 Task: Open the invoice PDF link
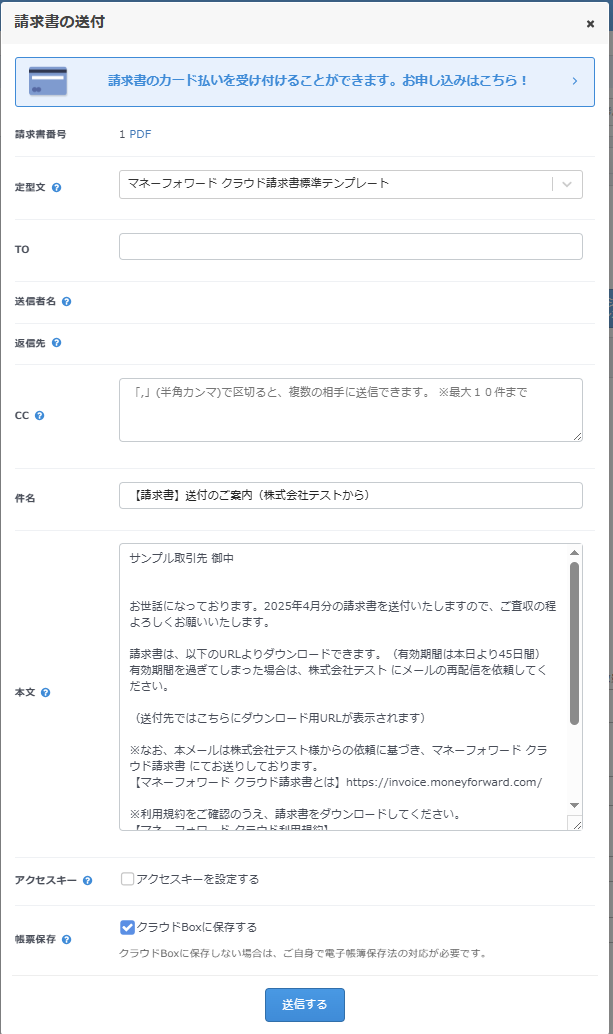(140, 134)
